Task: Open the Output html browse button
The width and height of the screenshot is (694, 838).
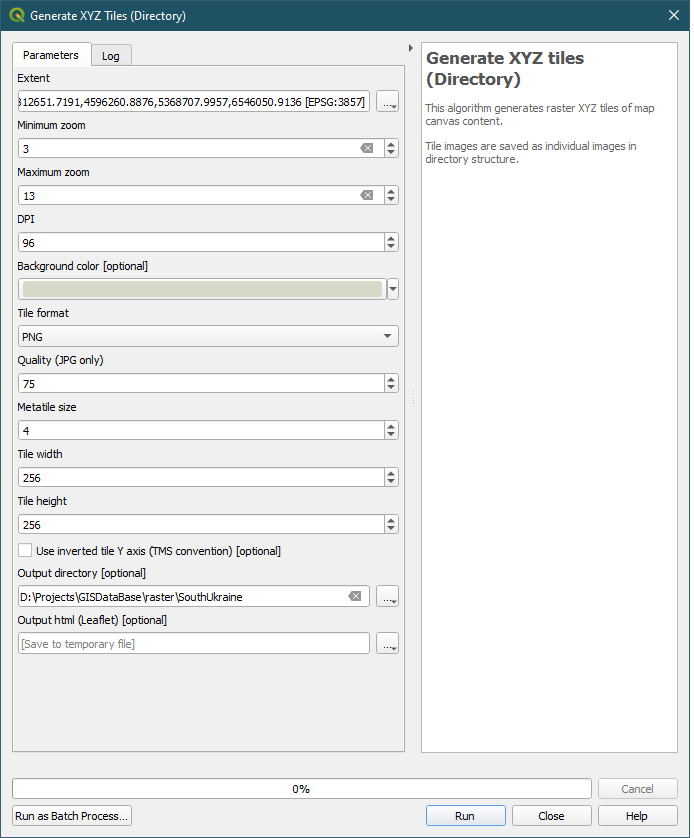Action: [387, 644]
